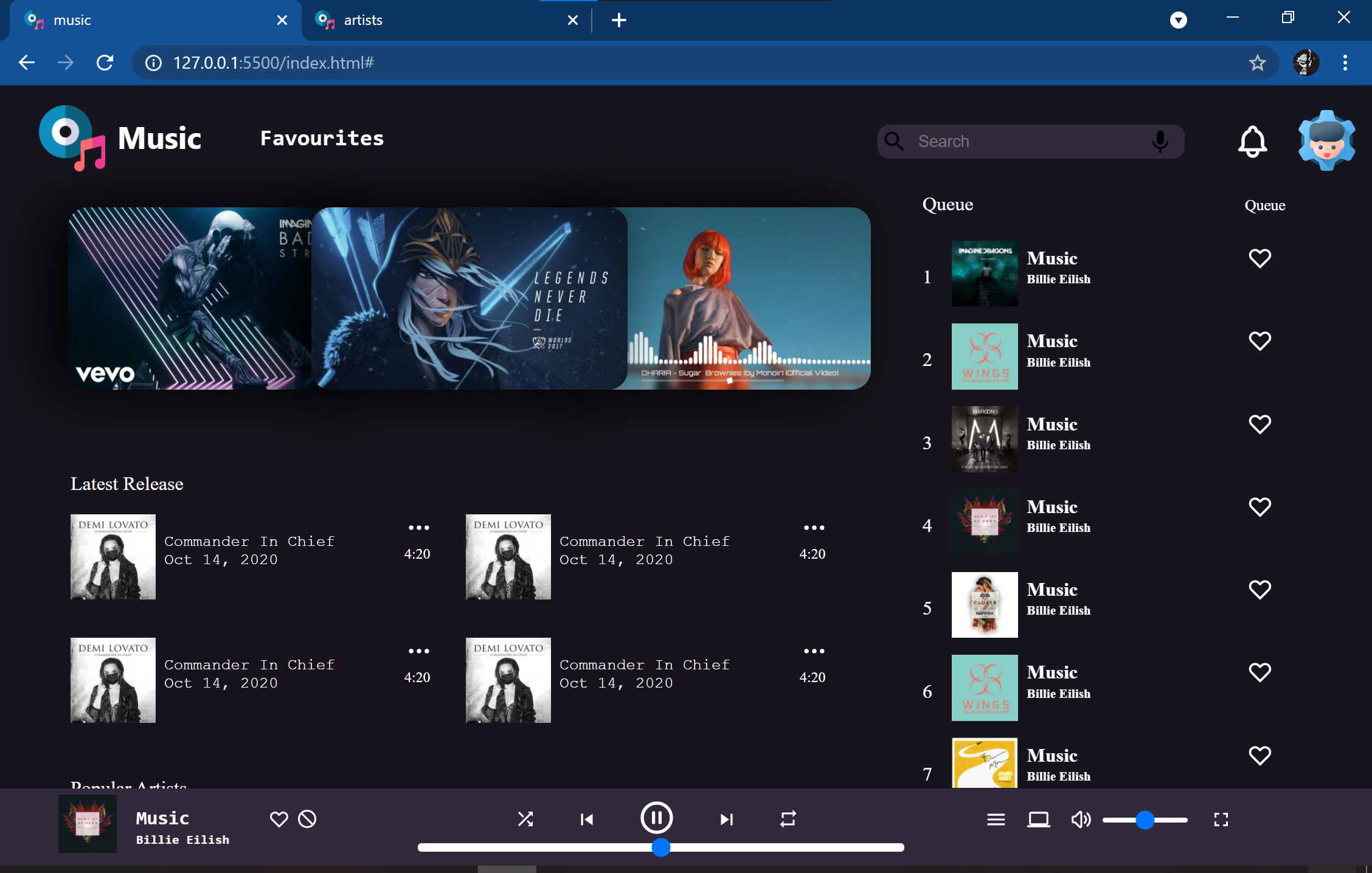Start voice search with the microphone icon
Image resolution: width=1372 pixels, height=873 pixels.
1160,141
